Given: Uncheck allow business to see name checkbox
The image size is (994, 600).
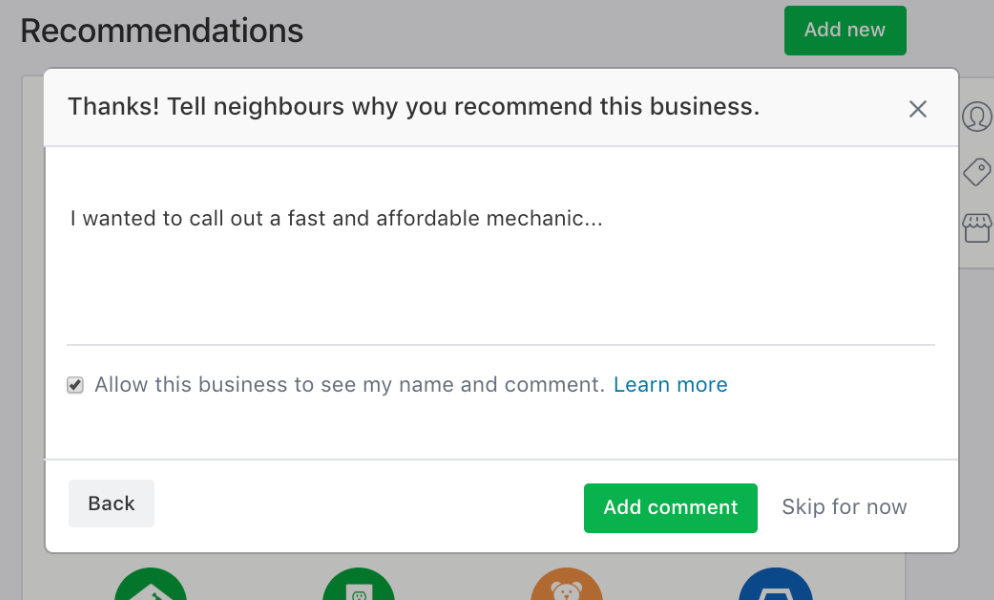Looking at the screenshot, I should click(75, 385).
